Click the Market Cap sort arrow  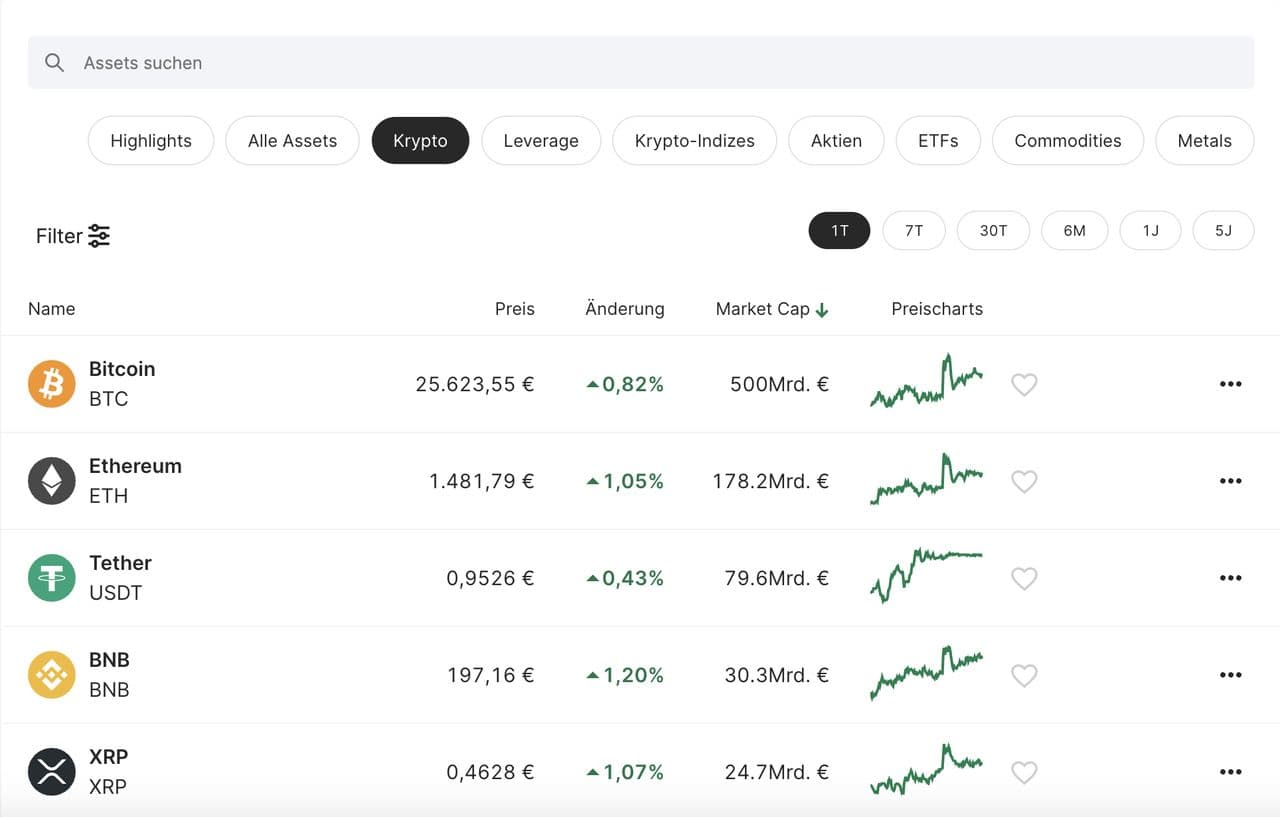click(x=822, y=310)
